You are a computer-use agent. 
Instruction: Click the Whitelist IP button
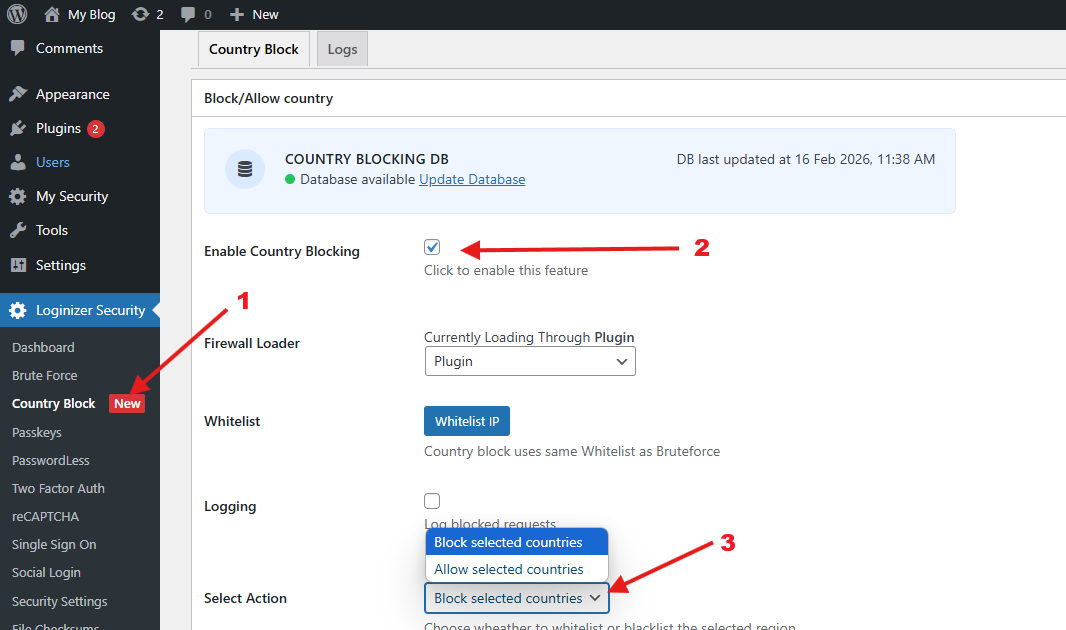(x=466, y=421)
